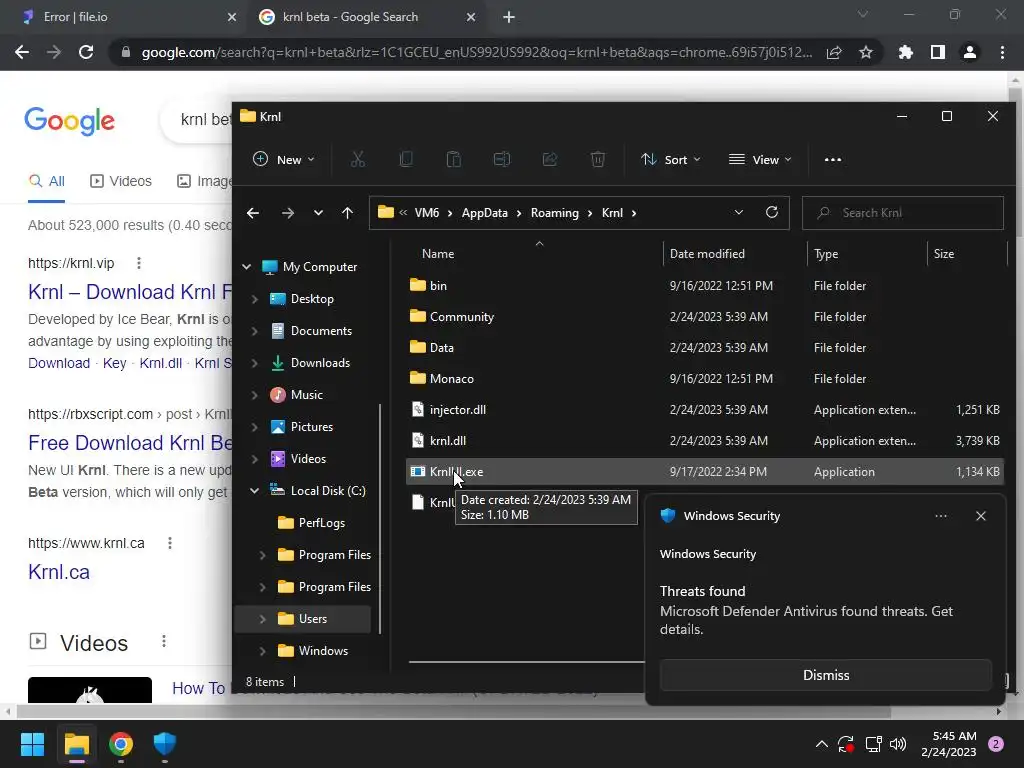
Task: Click File Explorer icon on the taskbar
Action: click(x=76, y=744)
